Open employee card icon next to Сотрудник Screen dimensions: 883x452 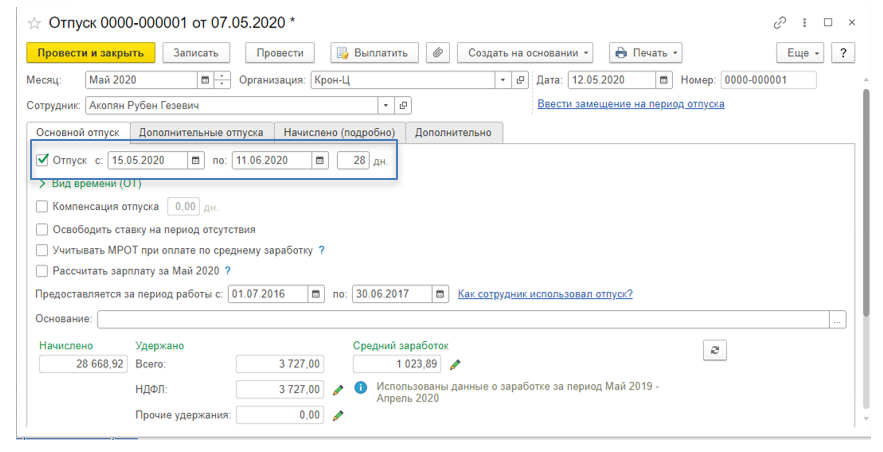pos(403,105)
